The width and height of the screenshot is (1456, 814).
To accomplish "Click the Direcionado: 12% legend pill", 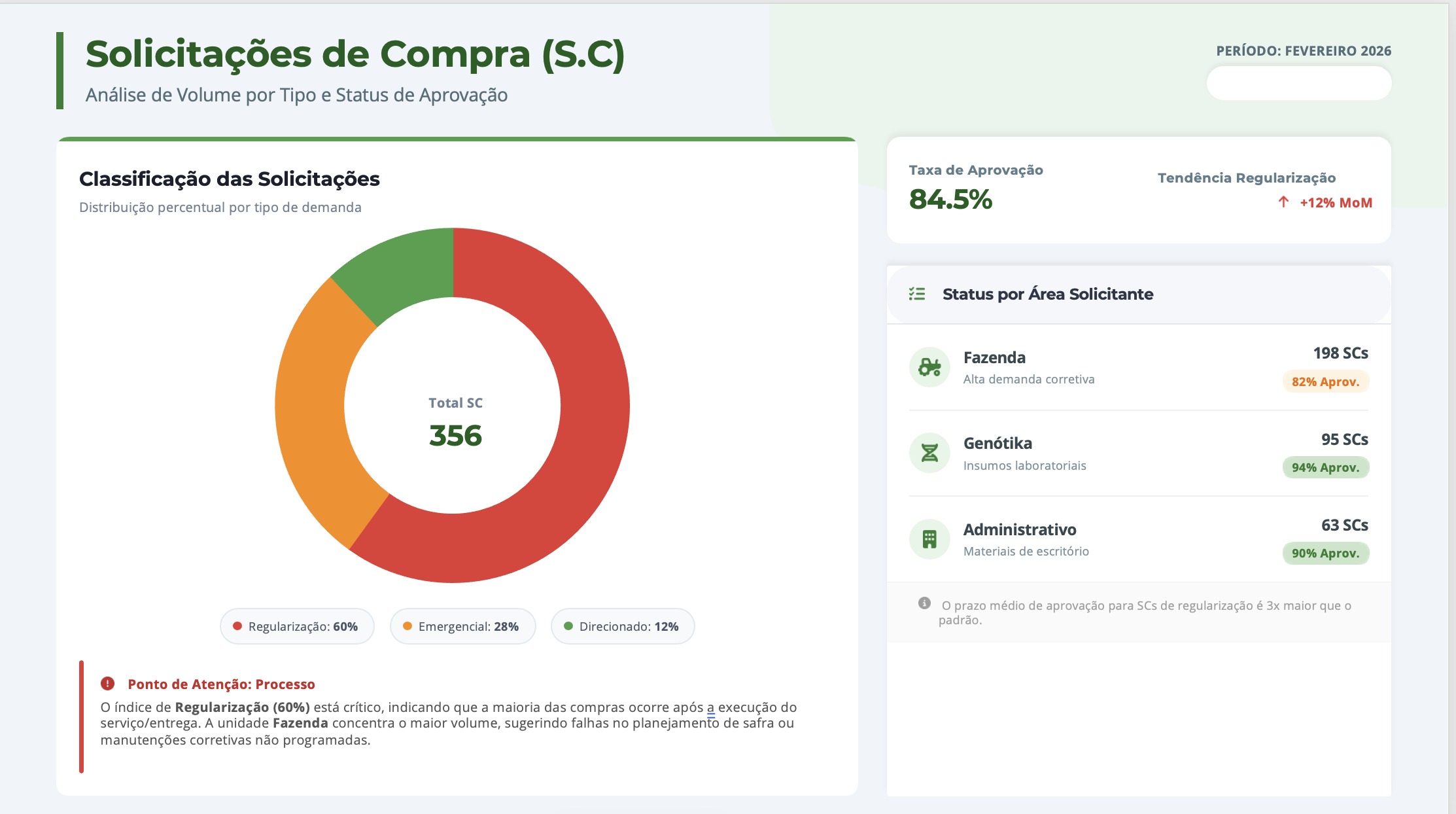I will [x=623, y=626].
